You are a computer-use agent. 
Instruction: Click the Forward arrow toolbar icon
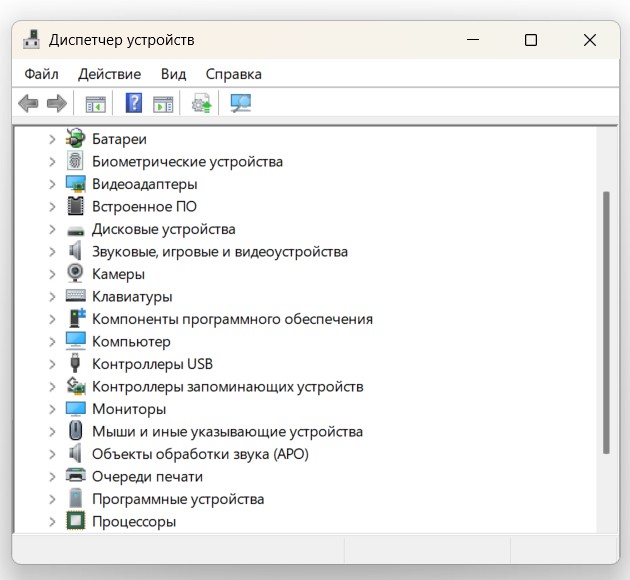57,104
